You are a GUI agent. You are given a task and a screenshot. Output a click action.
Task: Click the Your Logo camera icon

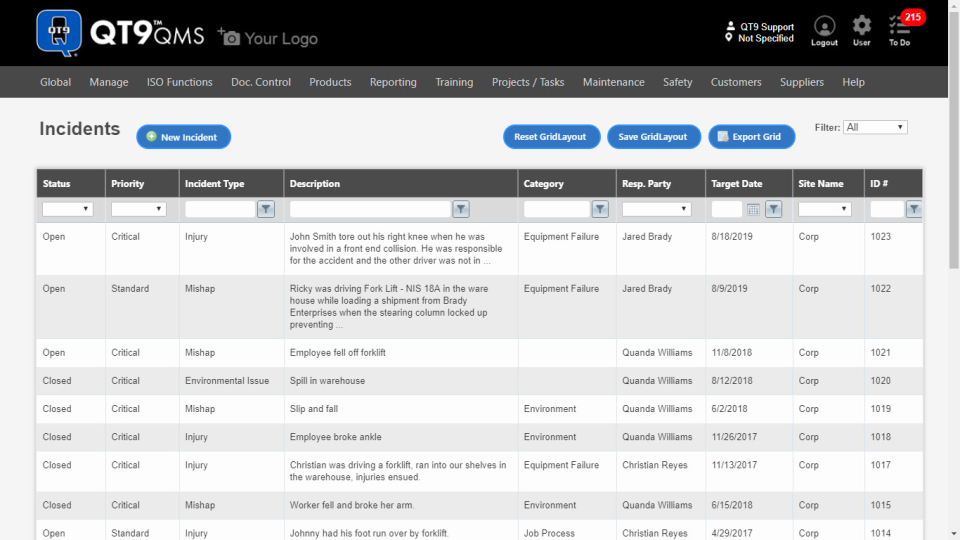tap(230, 37)
